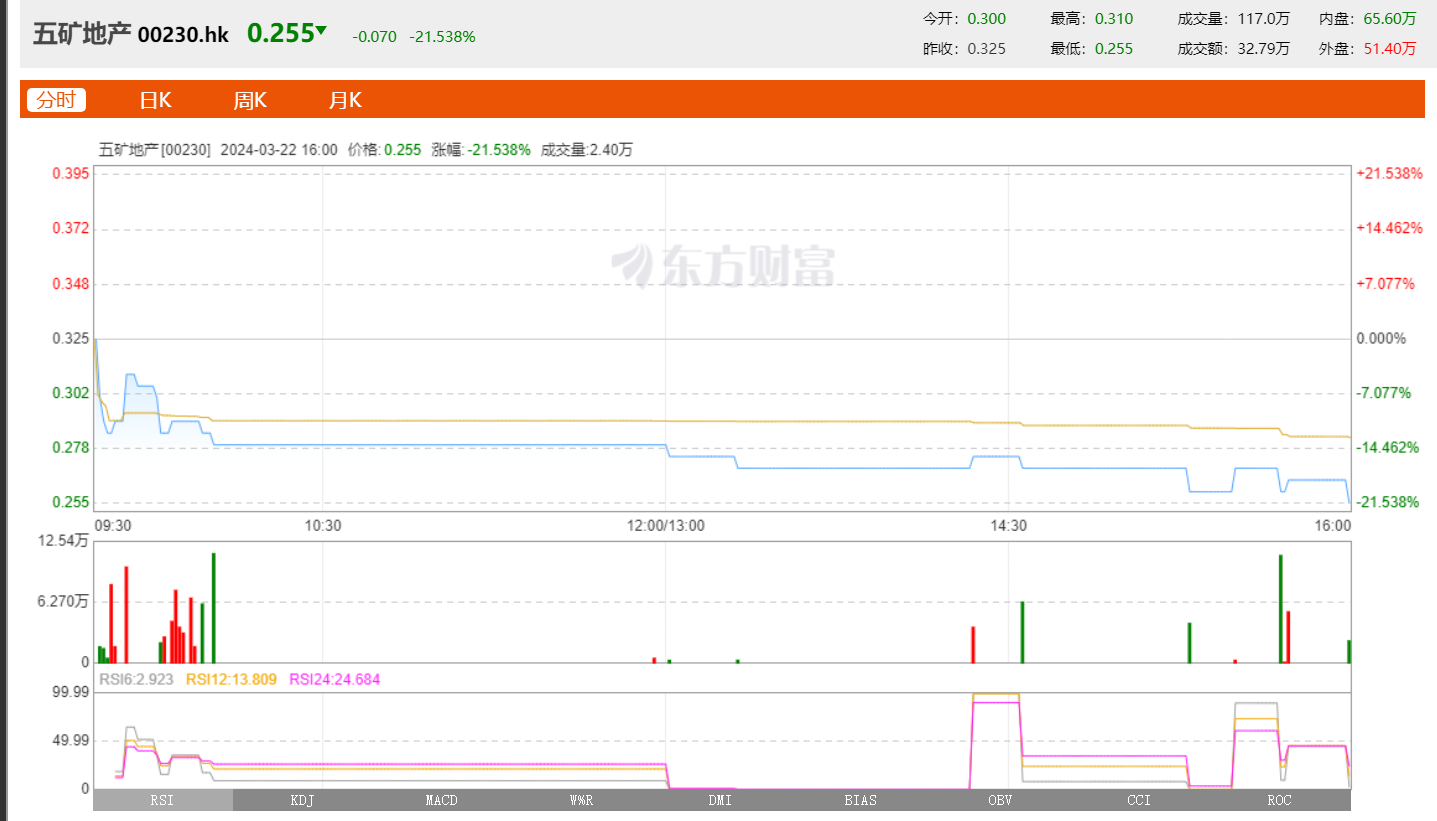
Task: Select the OBV indicator tab
Action: 1000,800
